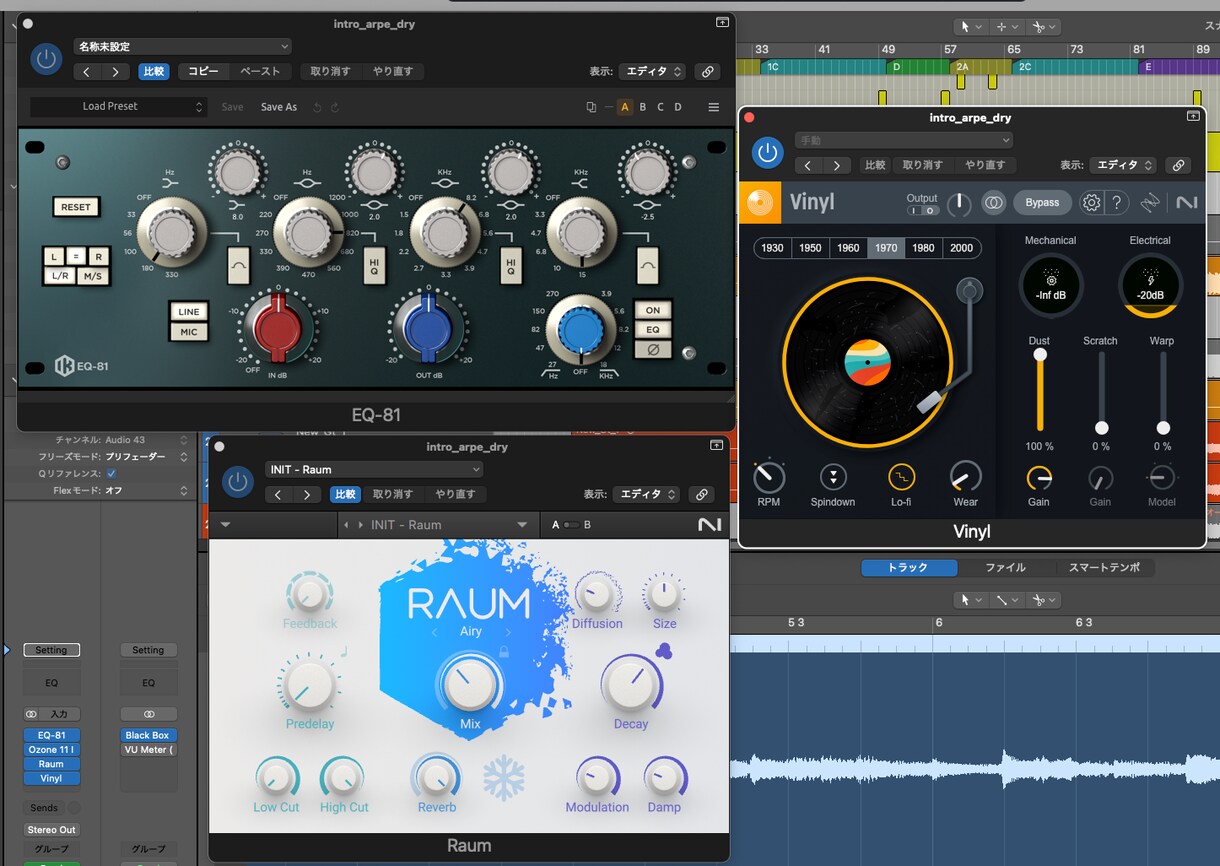Click the Vinyl help question mark icon
1220x866 pixels.
[1117, 203]
